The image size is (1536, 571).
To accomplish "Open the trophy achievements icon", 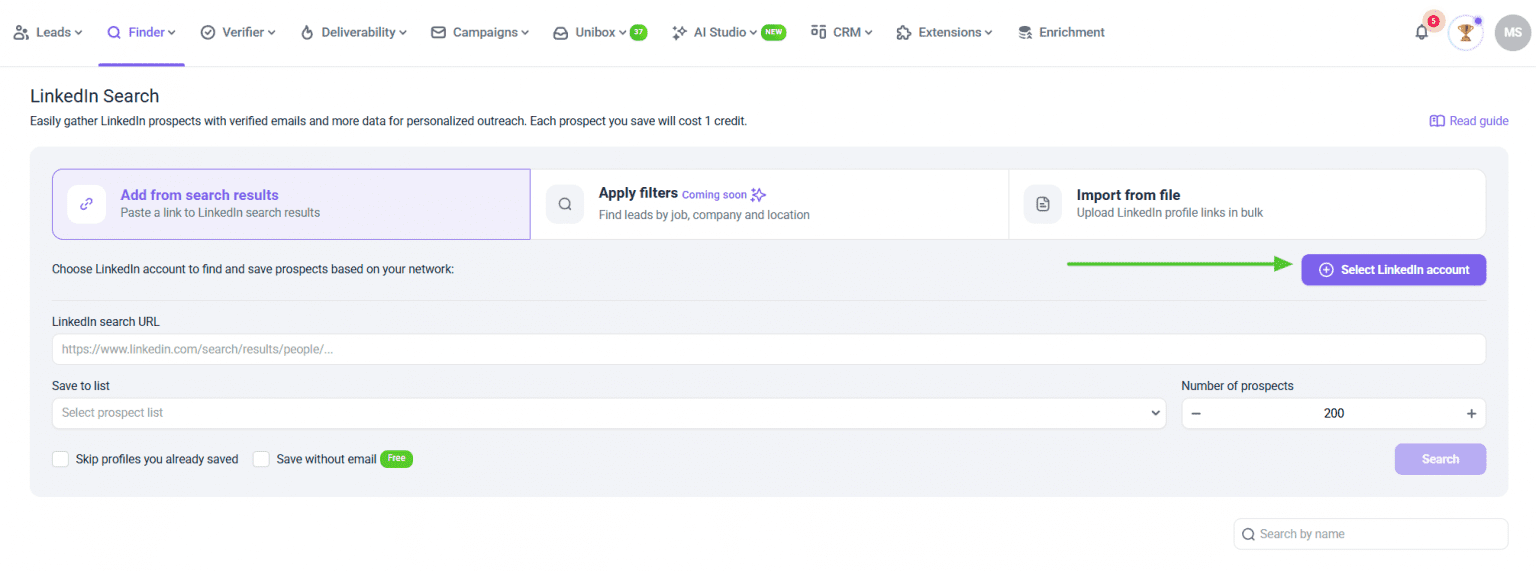I will 1465,32.
